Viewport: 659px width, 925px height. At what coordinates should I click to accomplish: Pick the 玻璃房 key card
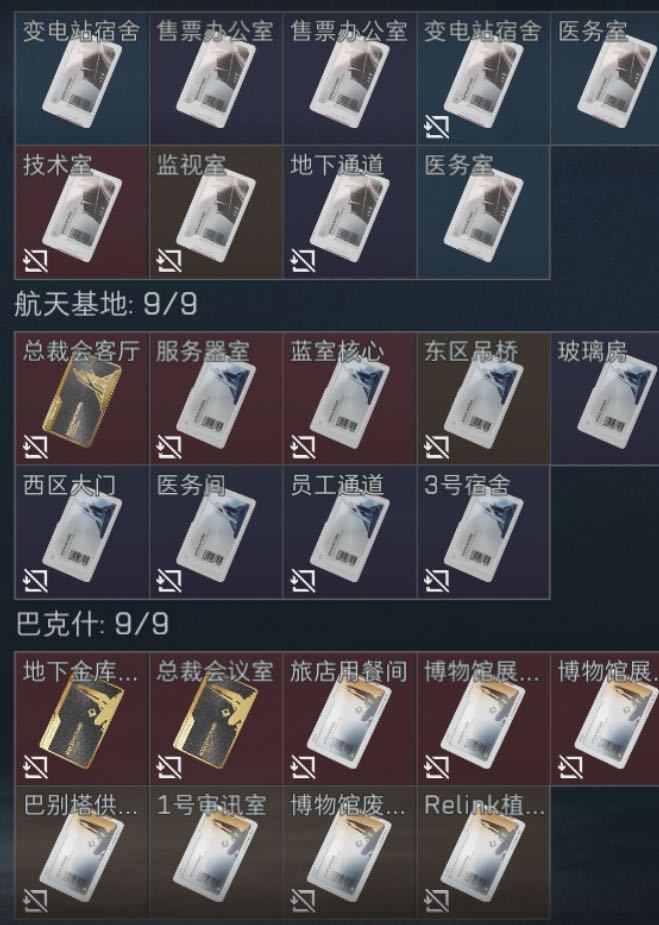pos(605,398)
